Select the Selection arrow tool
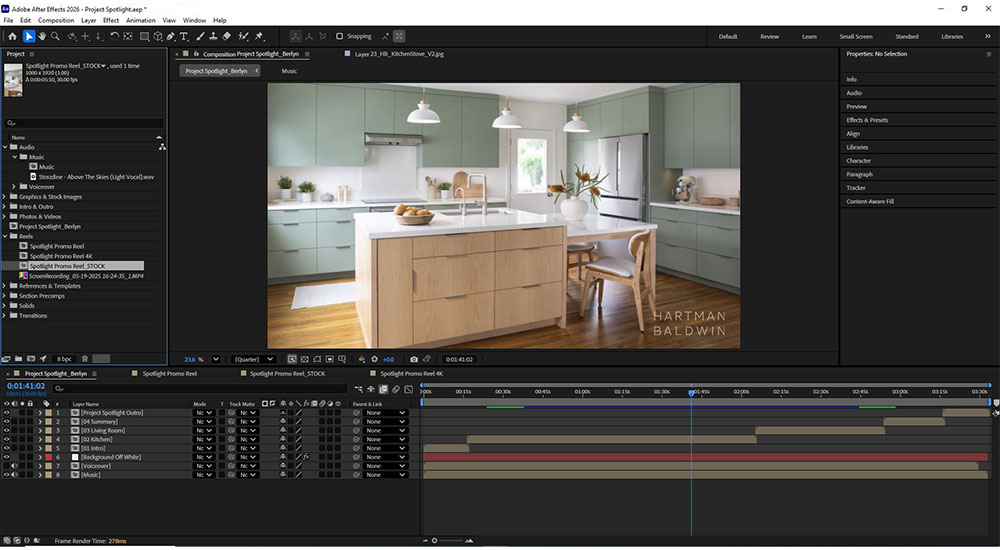Image resolution: width=1000 pixels, height=550 pixels. point(29,36)
